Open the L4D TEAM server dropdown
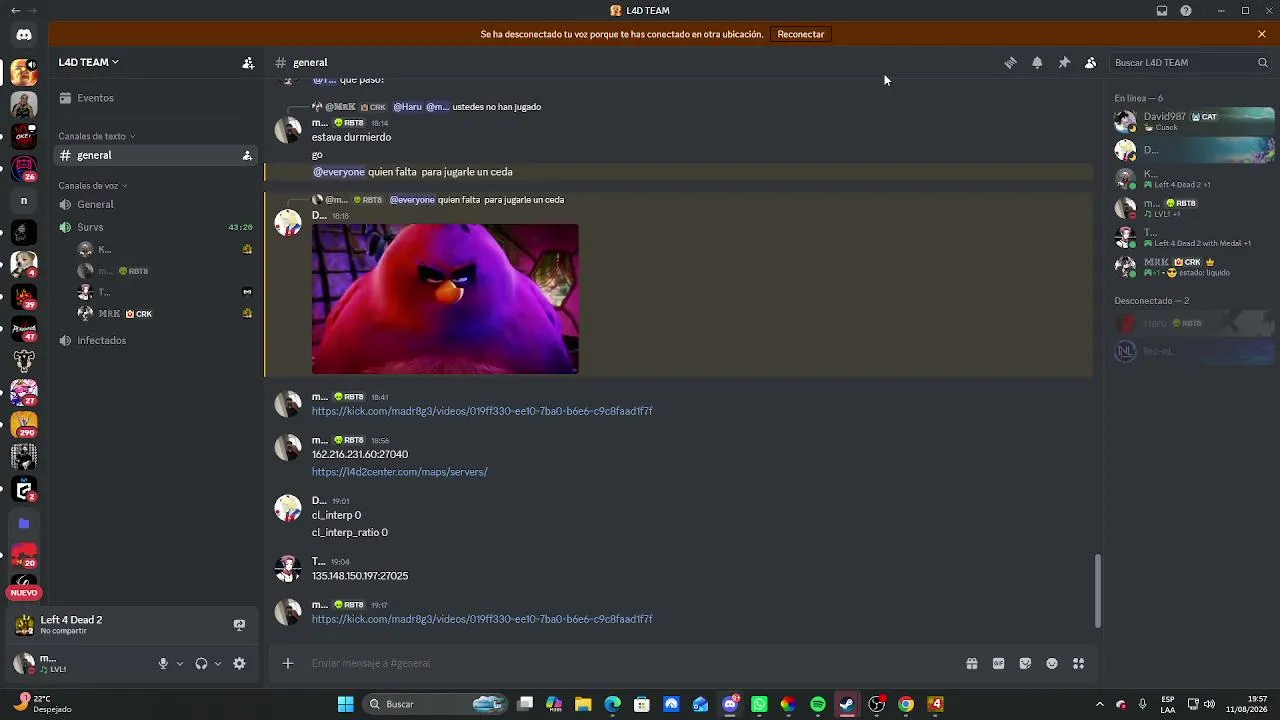The height and width of the screenshot is (720, 1280). pos(89,62)
